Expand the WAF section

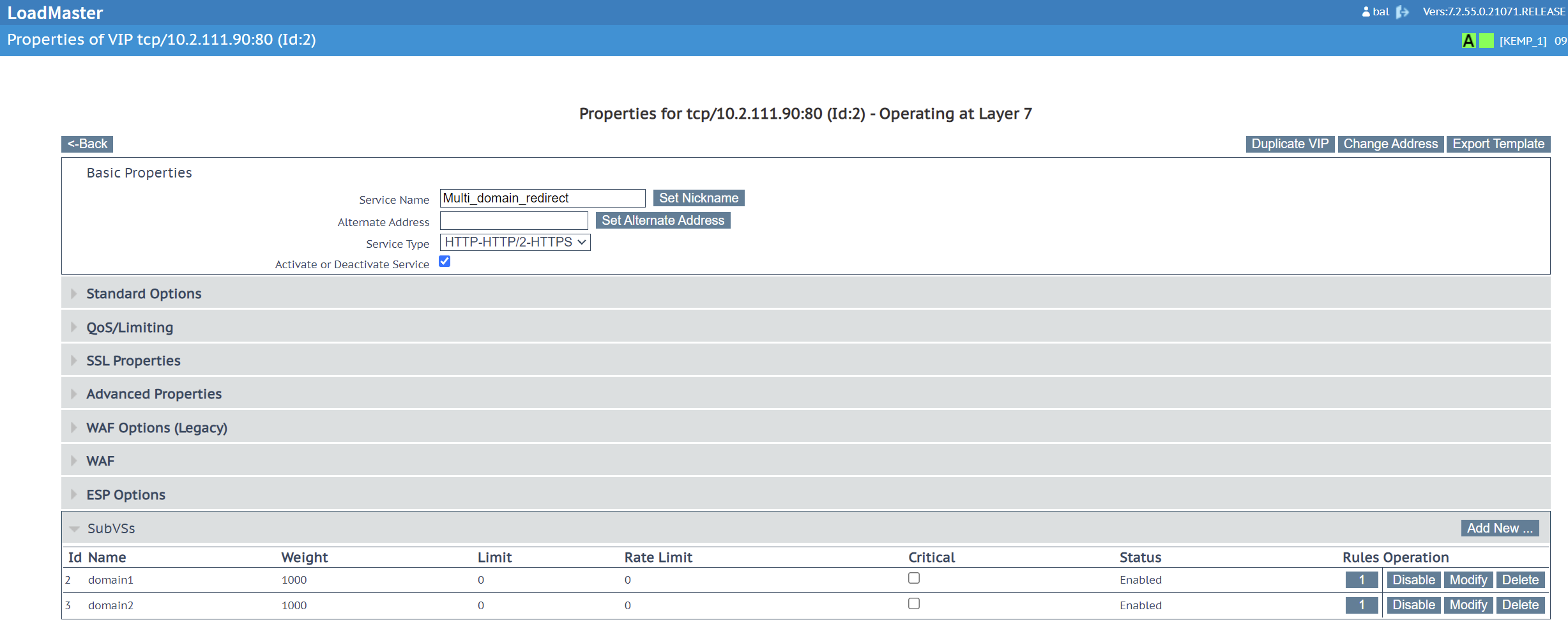click(x=806, y=461)
